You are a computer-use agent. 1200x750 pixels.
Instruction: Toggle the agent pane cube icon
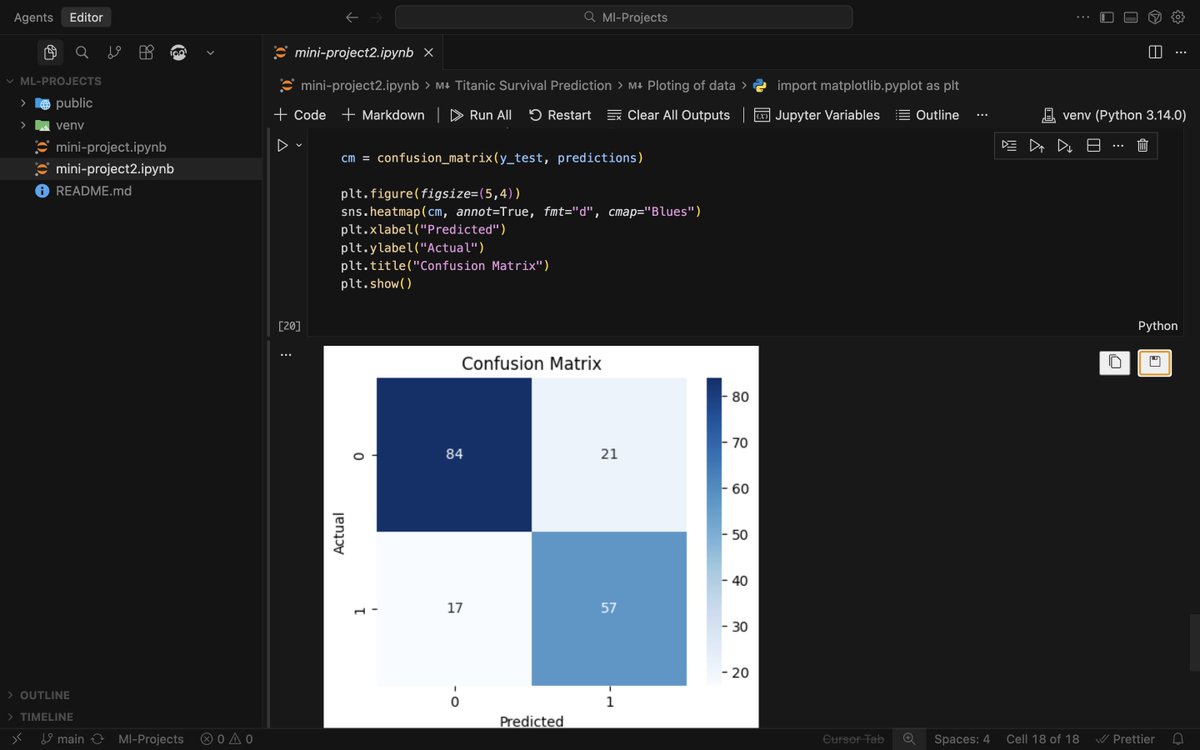(1154, 17)
